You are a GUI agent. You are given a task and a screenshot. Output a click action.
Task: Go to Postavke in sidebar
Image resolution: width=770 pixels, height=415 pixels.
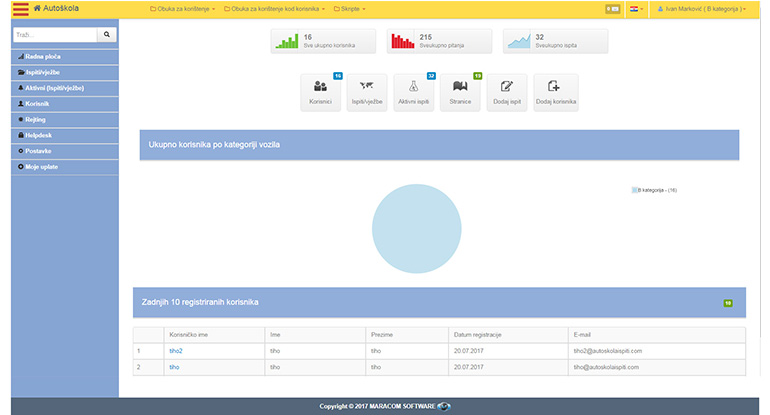[x=39, y=150]
